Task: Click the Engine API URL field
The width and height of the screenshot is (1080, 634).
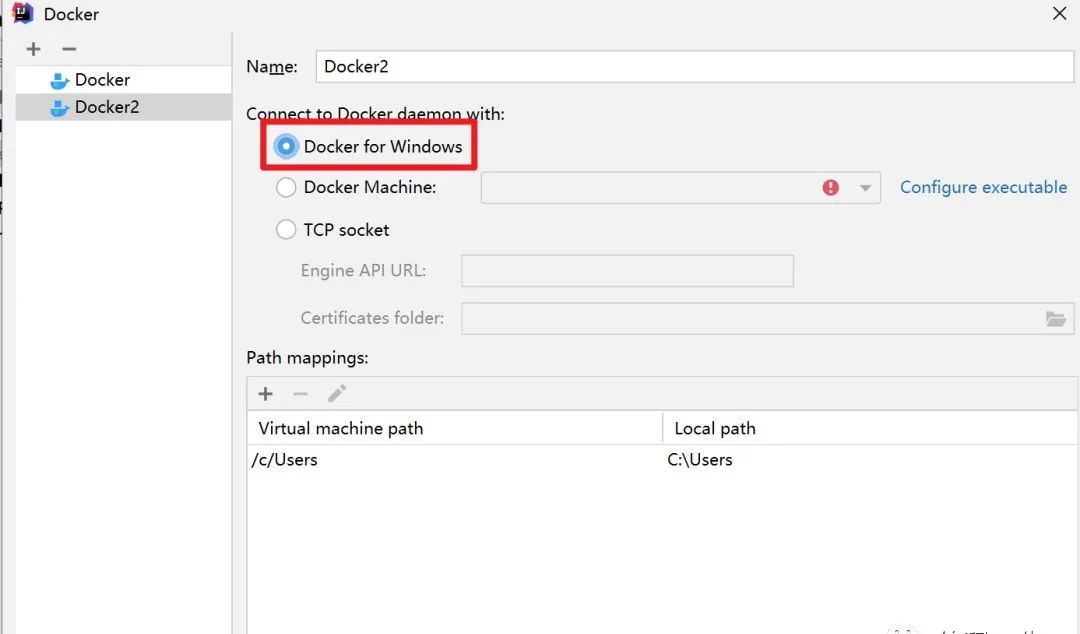Action: coord(627,271)
